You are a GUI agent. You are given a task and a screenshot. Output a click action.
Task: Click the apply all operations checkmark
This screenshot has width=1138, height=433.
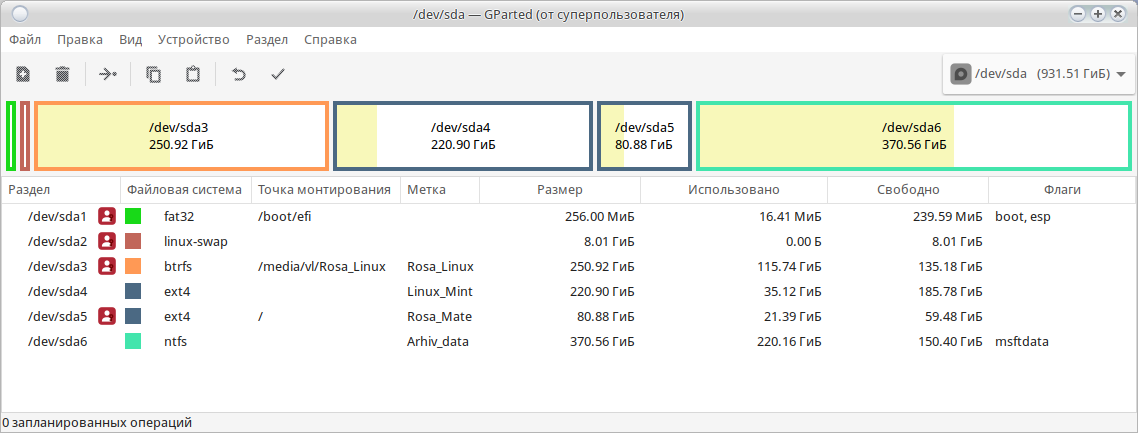pyautogui.click(x=278, y=74)
